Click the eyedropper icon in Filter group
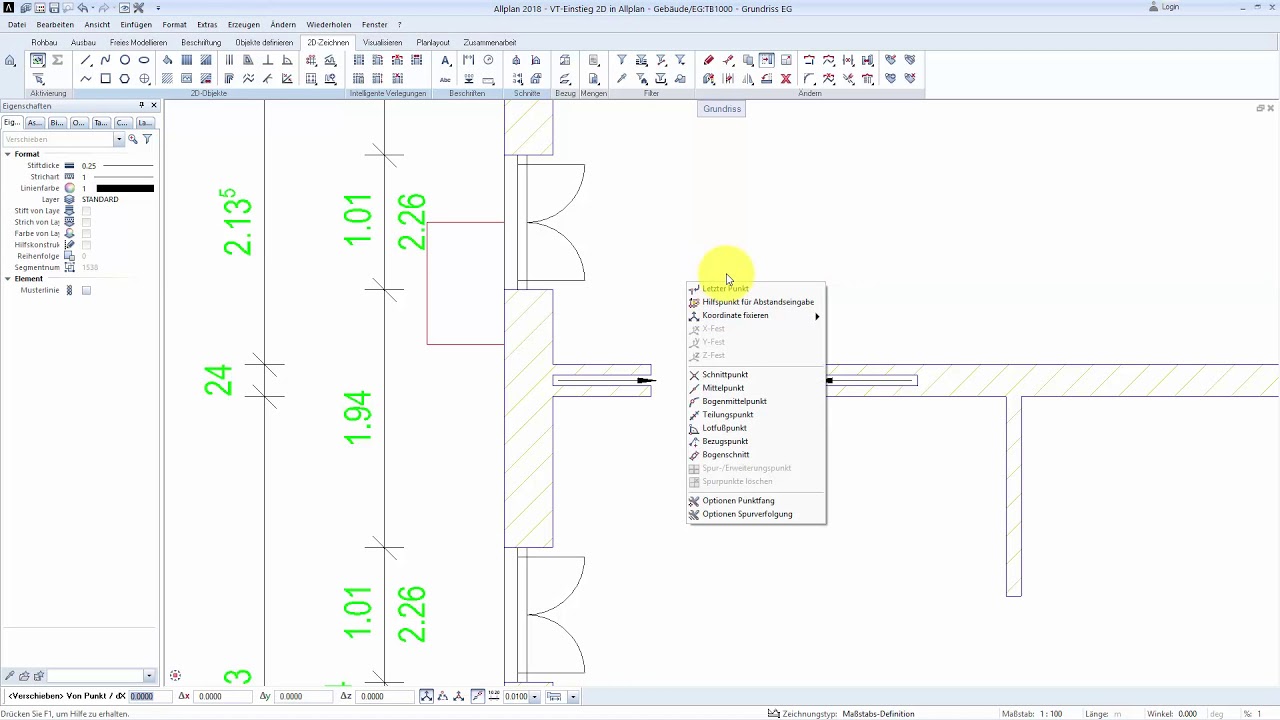Image resolution: width=1280 pixels, height=720 pixels. coord(622,79)
